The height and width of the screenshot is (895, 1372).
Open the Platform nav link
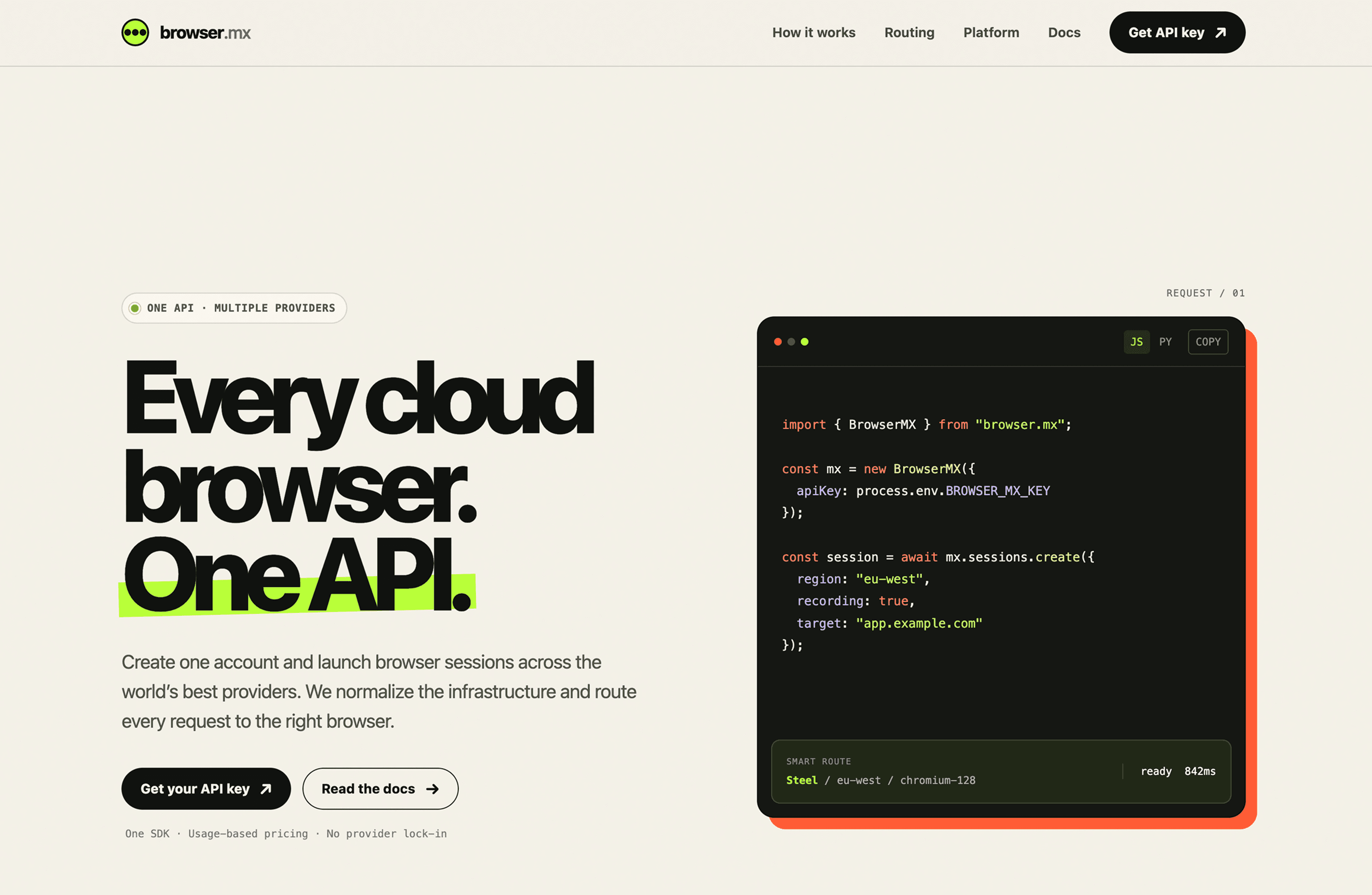tap(991, 32)
